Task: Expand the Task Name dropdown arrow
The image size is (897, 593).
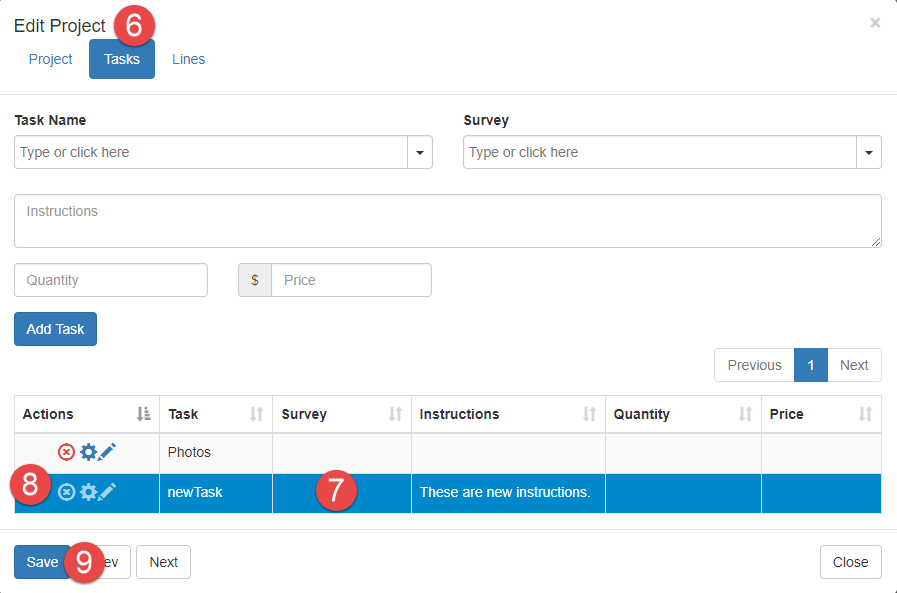Action: (420, 153)
